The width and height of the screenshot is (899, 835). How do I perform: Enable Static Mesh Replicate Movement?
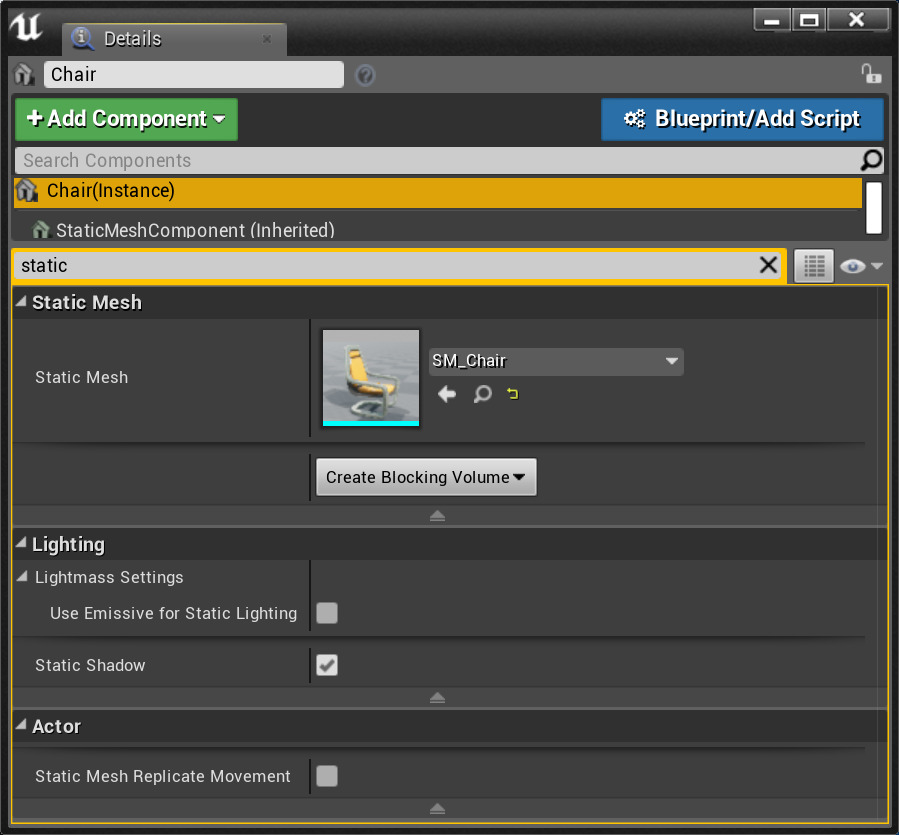pos(326,776)
